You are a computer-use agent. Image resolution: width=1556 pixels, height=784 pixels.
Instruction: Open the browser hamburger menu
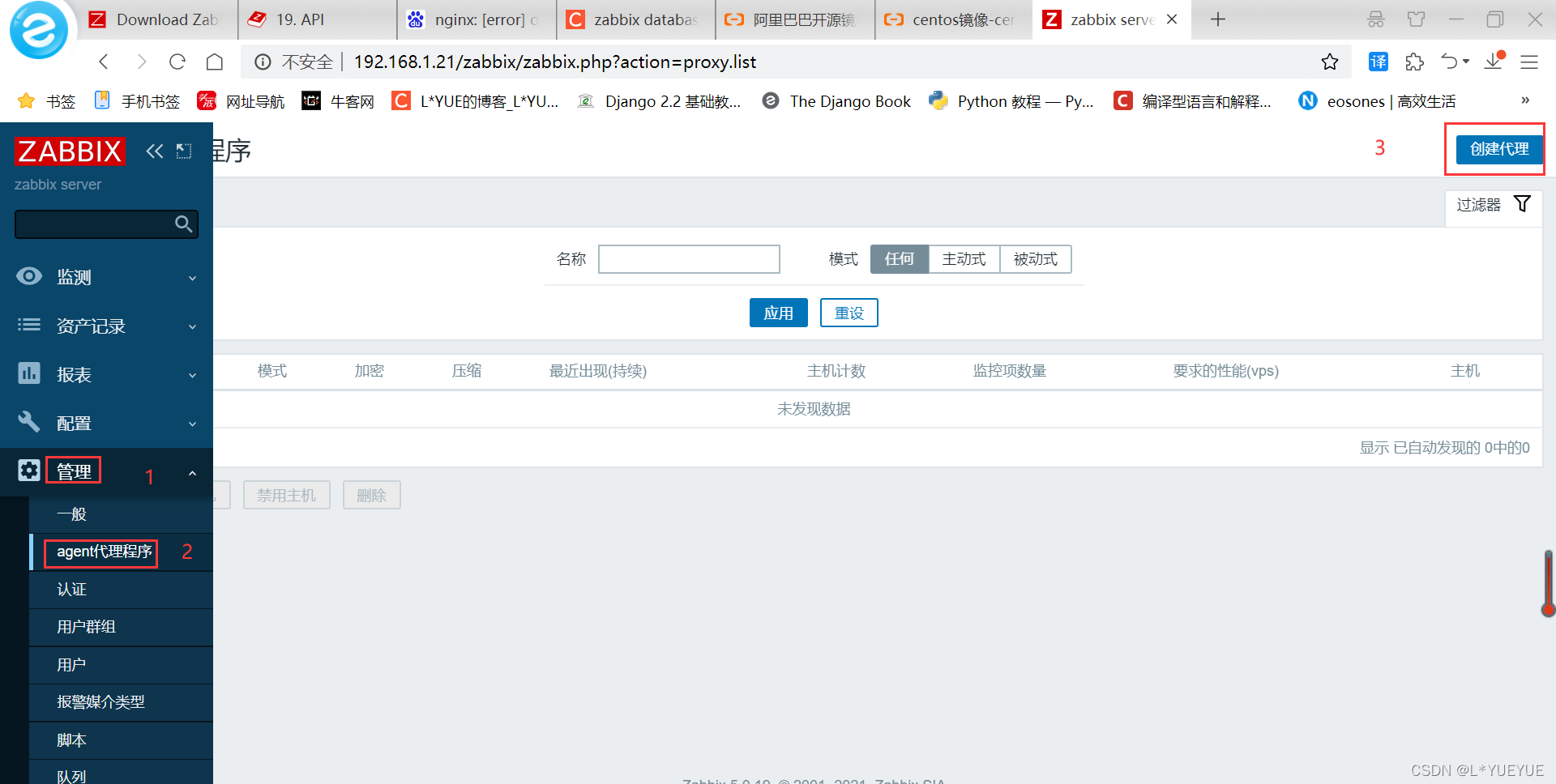point(1529,62)
